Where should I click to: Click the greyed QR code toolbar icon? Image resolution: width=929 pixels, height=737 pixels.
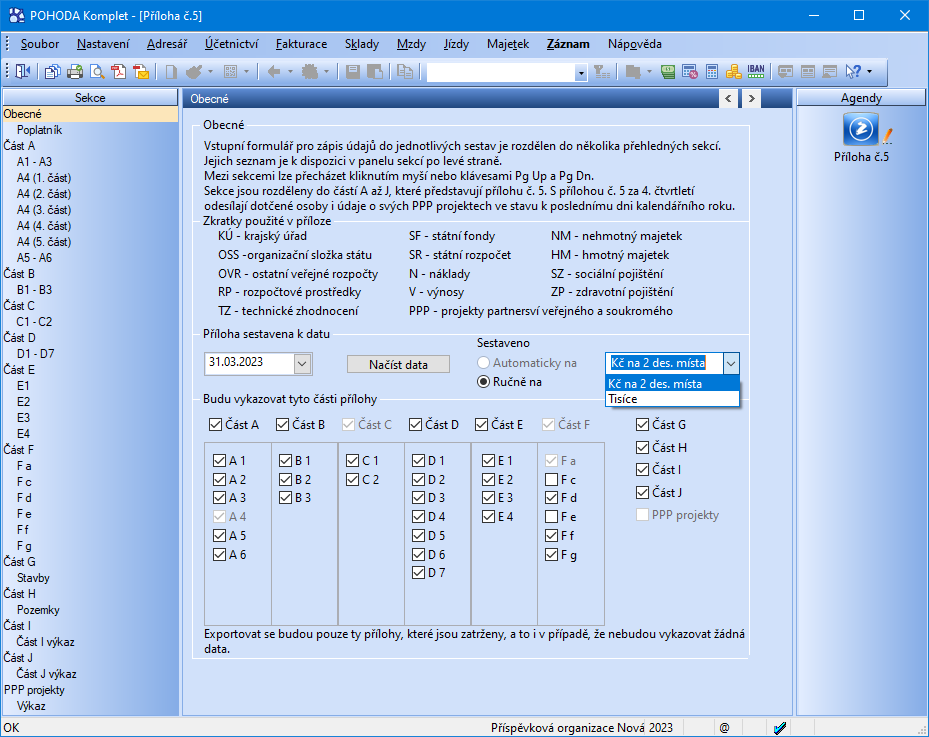point(230,72)
